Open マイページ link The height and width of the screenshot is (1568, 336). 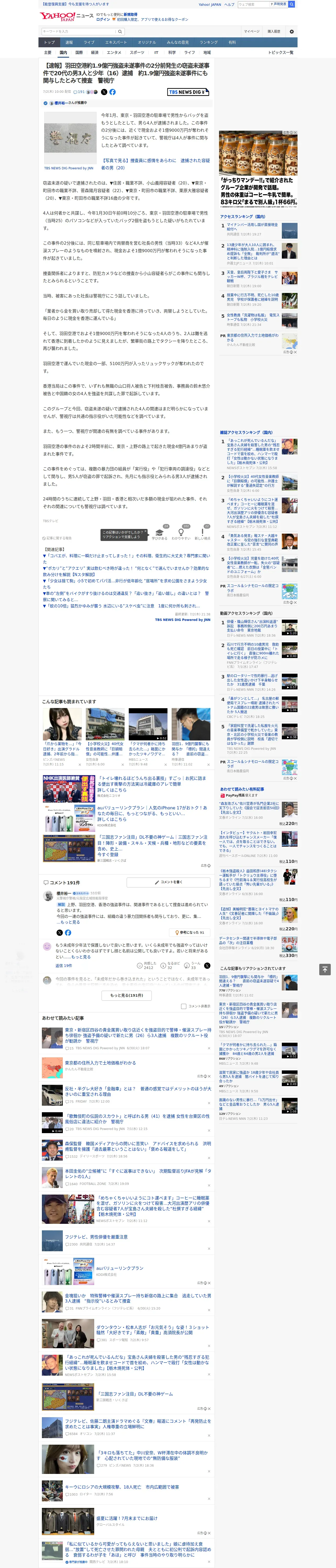coord(252,32)
